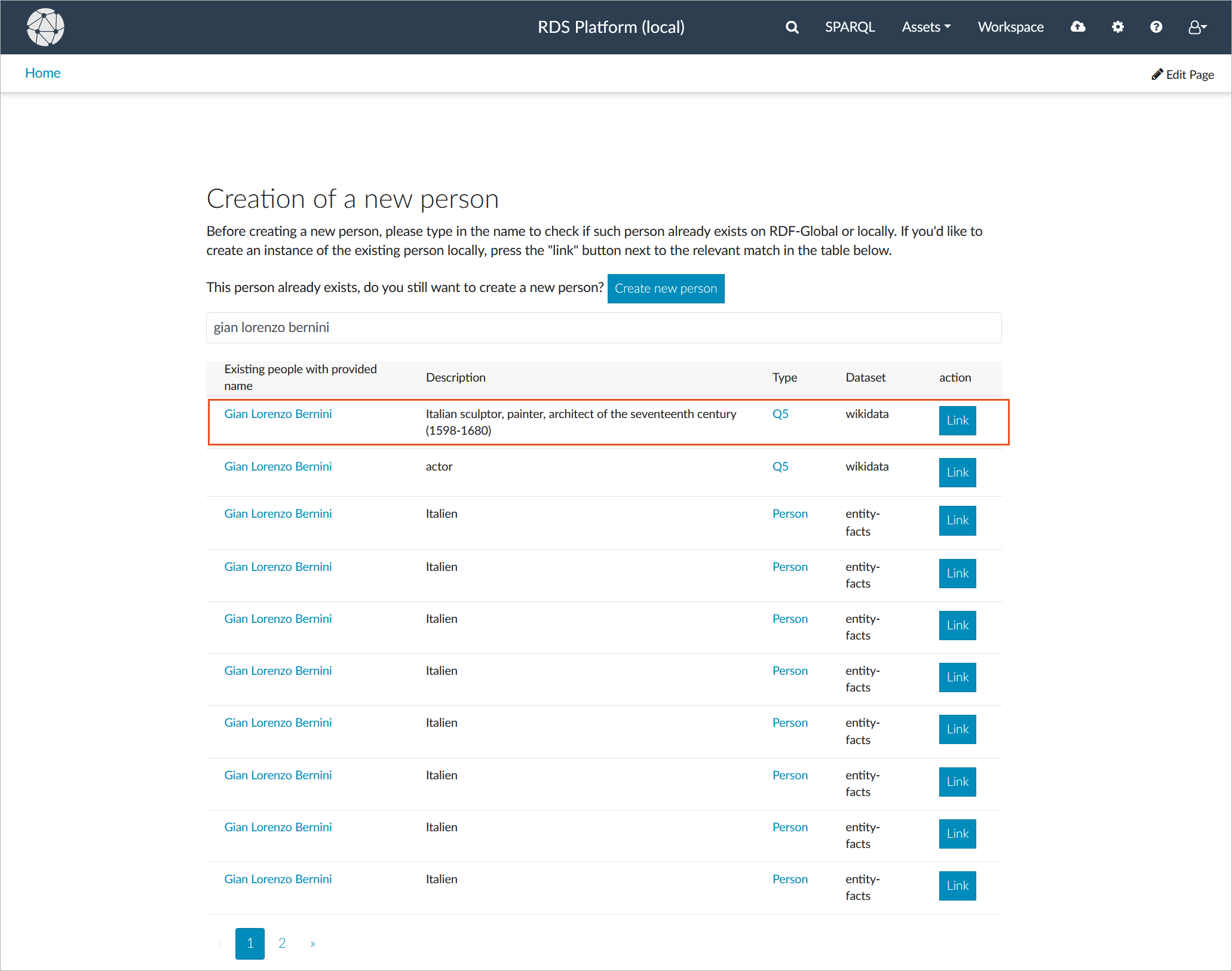Viewport: 1232px width, 971px height.
Task: Click into the person name search field
Action: [603, 328]
